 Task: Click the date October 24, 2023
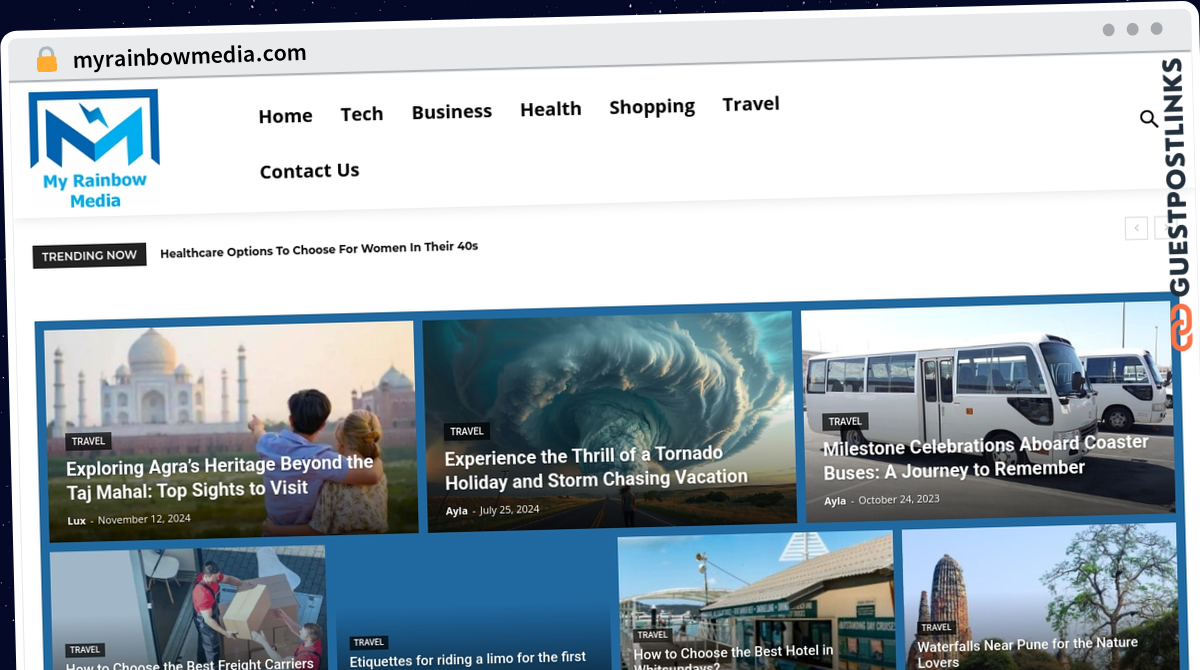click(x=899, y=499)
